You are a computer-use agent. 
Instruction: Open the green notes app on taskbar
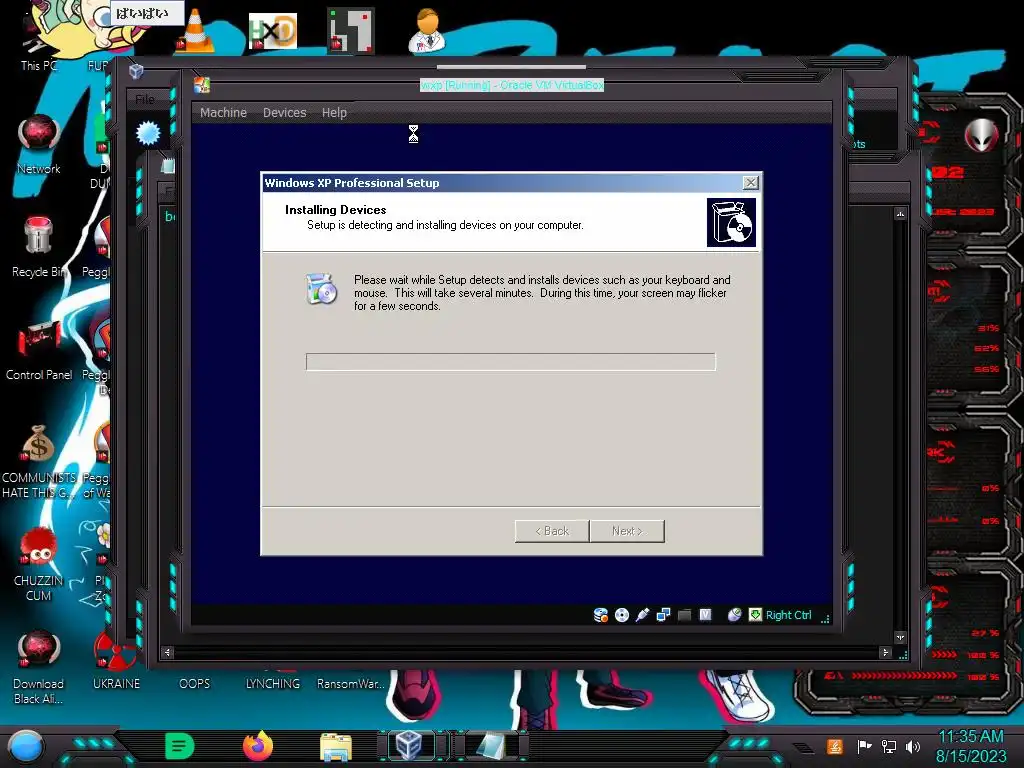[x=180, y=746]
